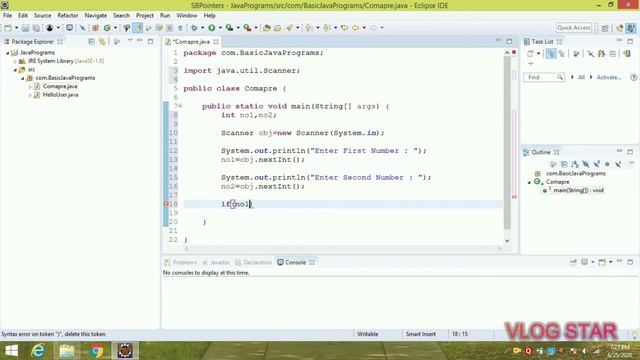Click the editor vertical scrollbar down arrow
This screenshot has width=640, height=360.
tap(507, 241)
